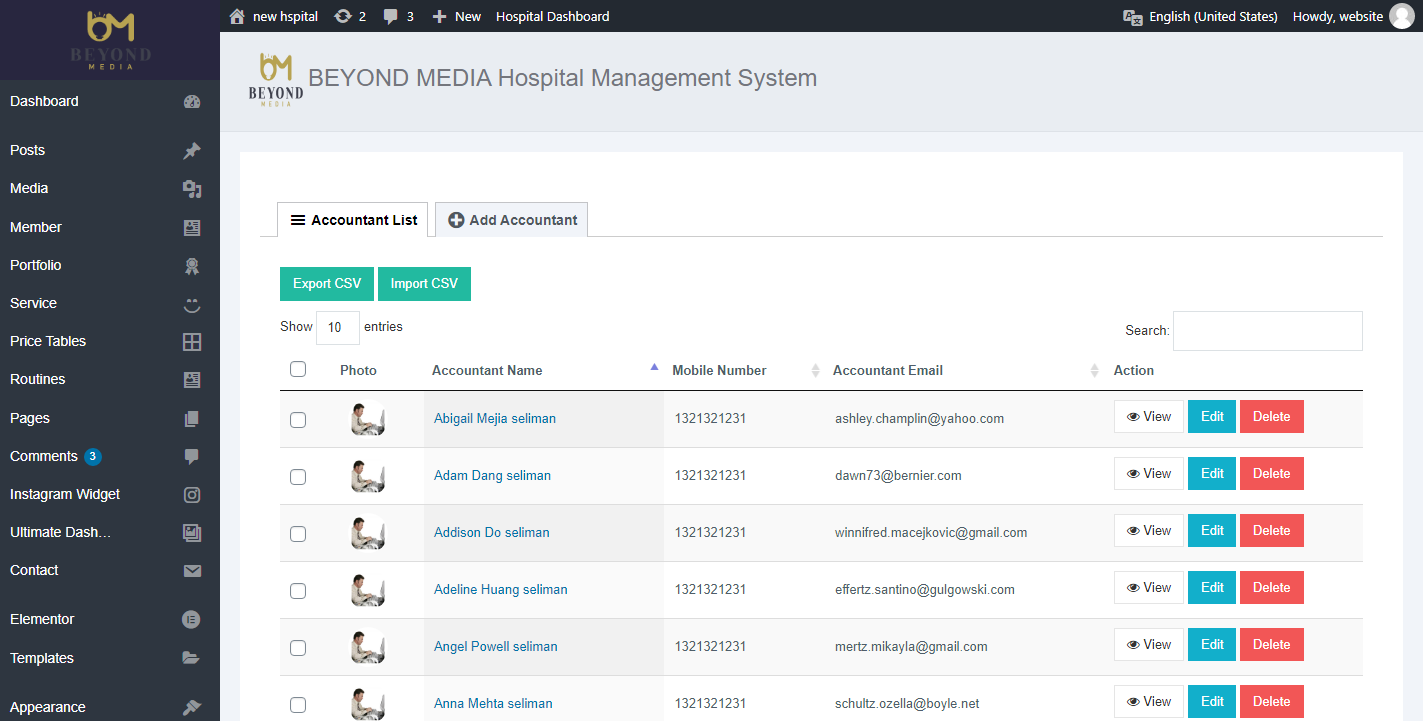Screen dimensions: 1423x721
Task: Open the Accountant List tab
Action: [354, 220]
